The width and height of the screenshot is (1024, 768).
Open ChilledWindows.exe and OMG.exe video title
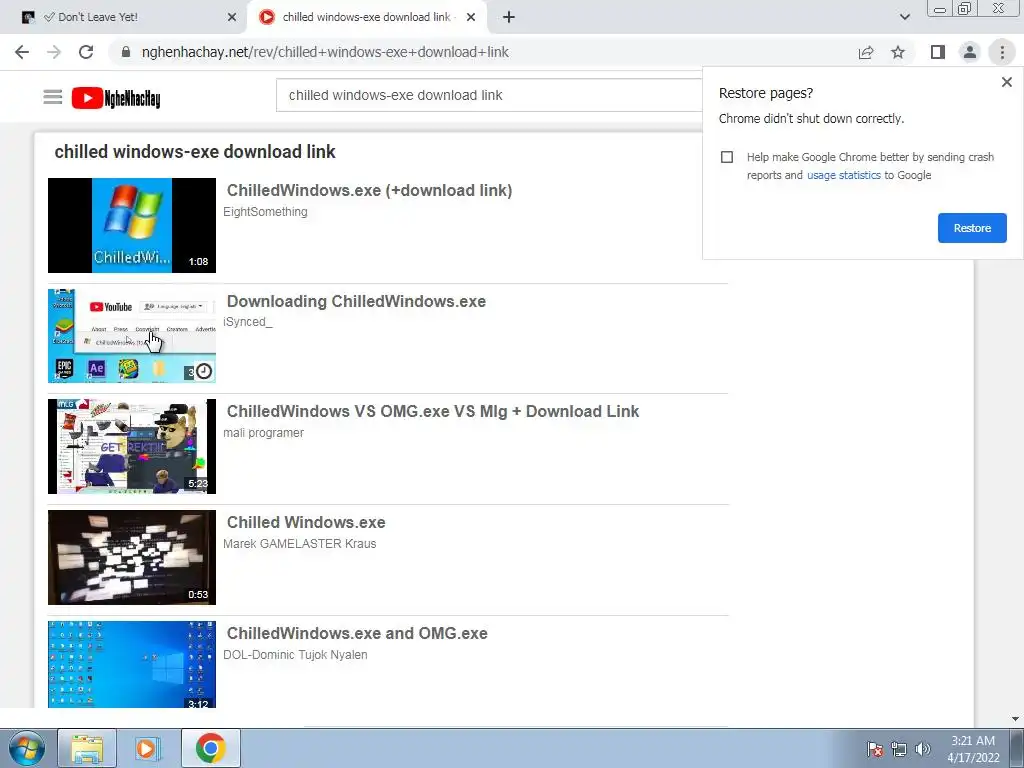(x=357, y=633)
